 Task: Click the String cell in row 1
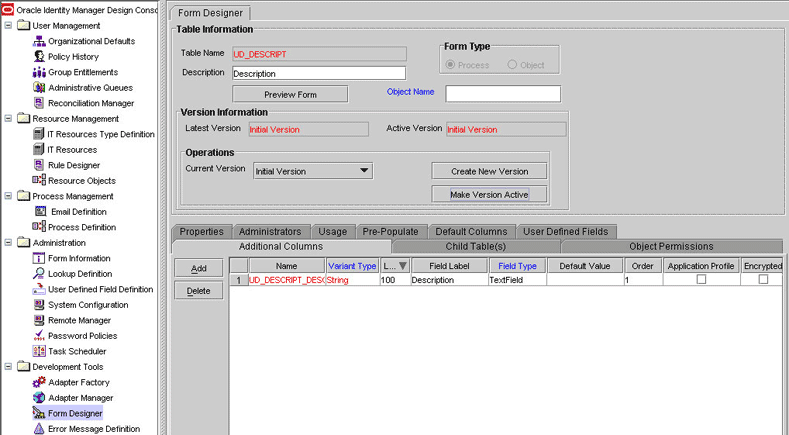pos(352,280)
